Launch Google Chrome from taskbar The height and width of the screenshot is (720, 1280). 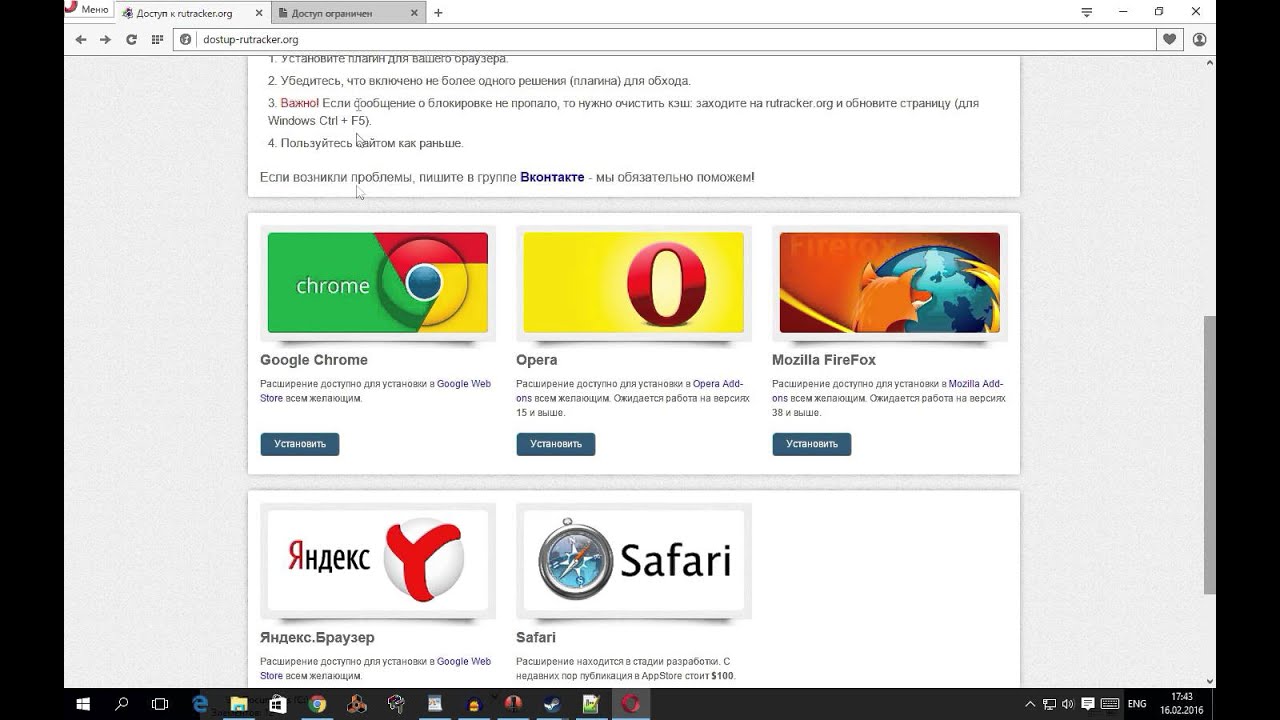(x=317, y=704)
